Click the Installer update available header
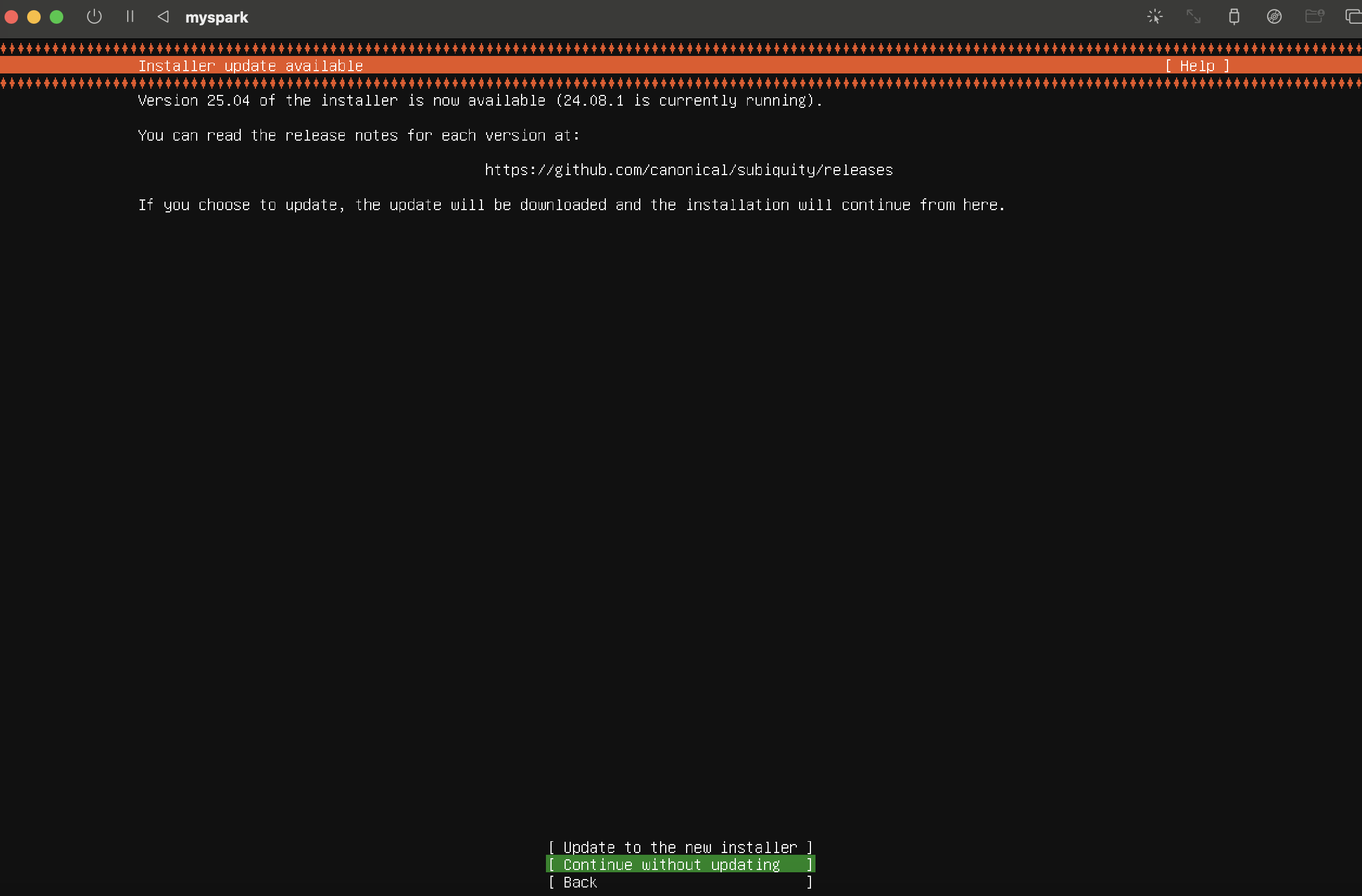Viewport: 1362px width, 896px height. (x=250, y=66)
